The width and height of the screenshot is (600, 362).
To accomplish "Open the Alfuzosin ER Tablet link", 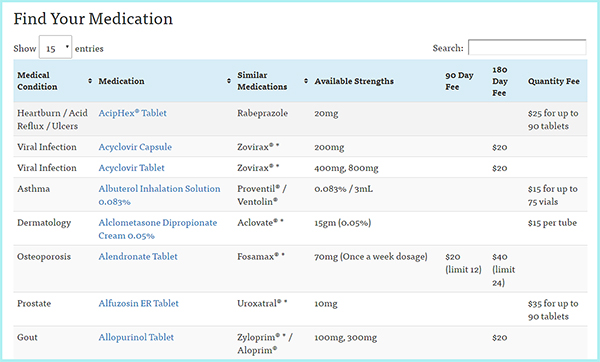I will pyautogui.click(x=139, y=303).
